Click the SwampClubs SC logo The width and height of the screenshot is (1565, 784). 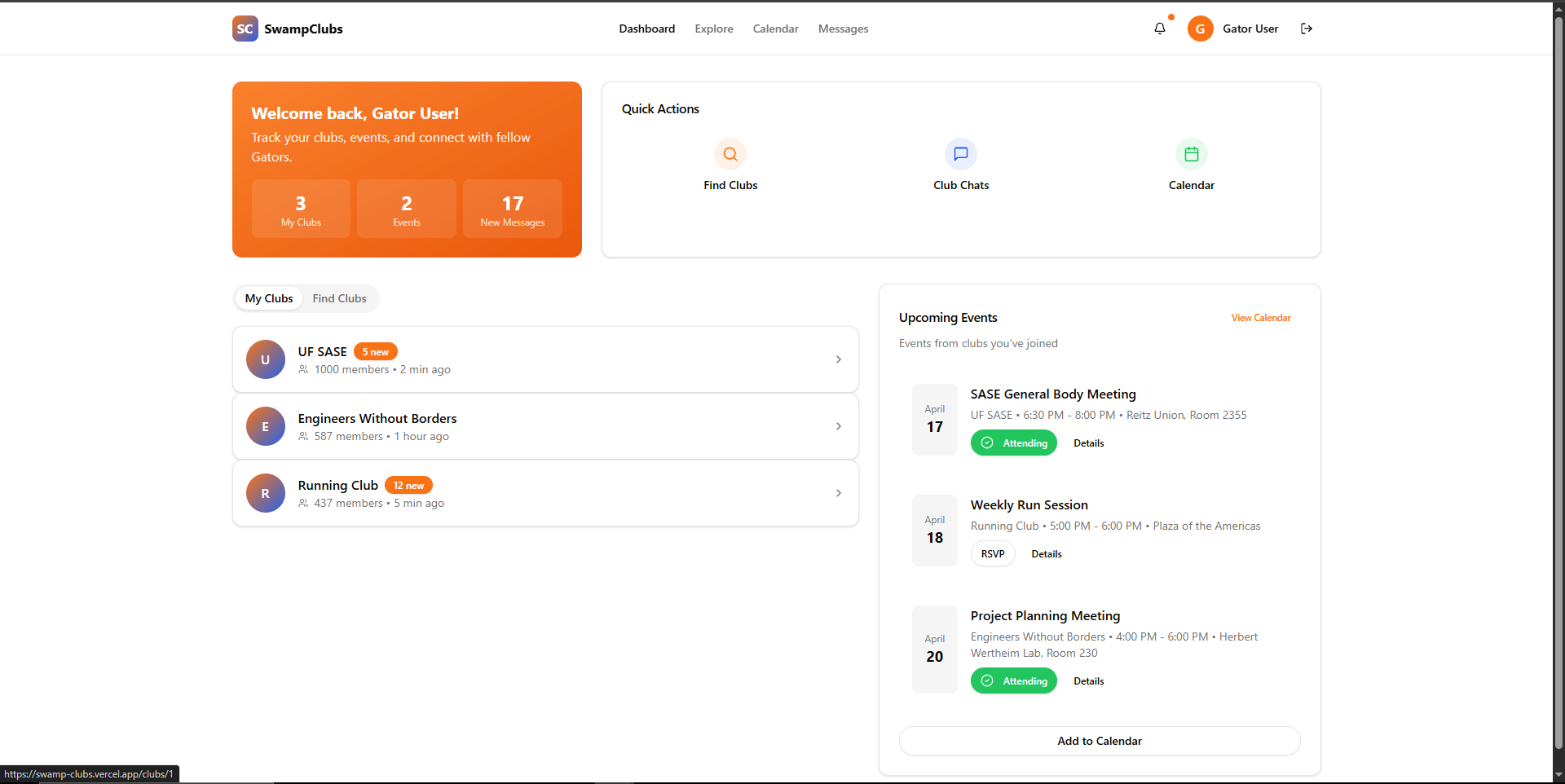click(245, 29)
